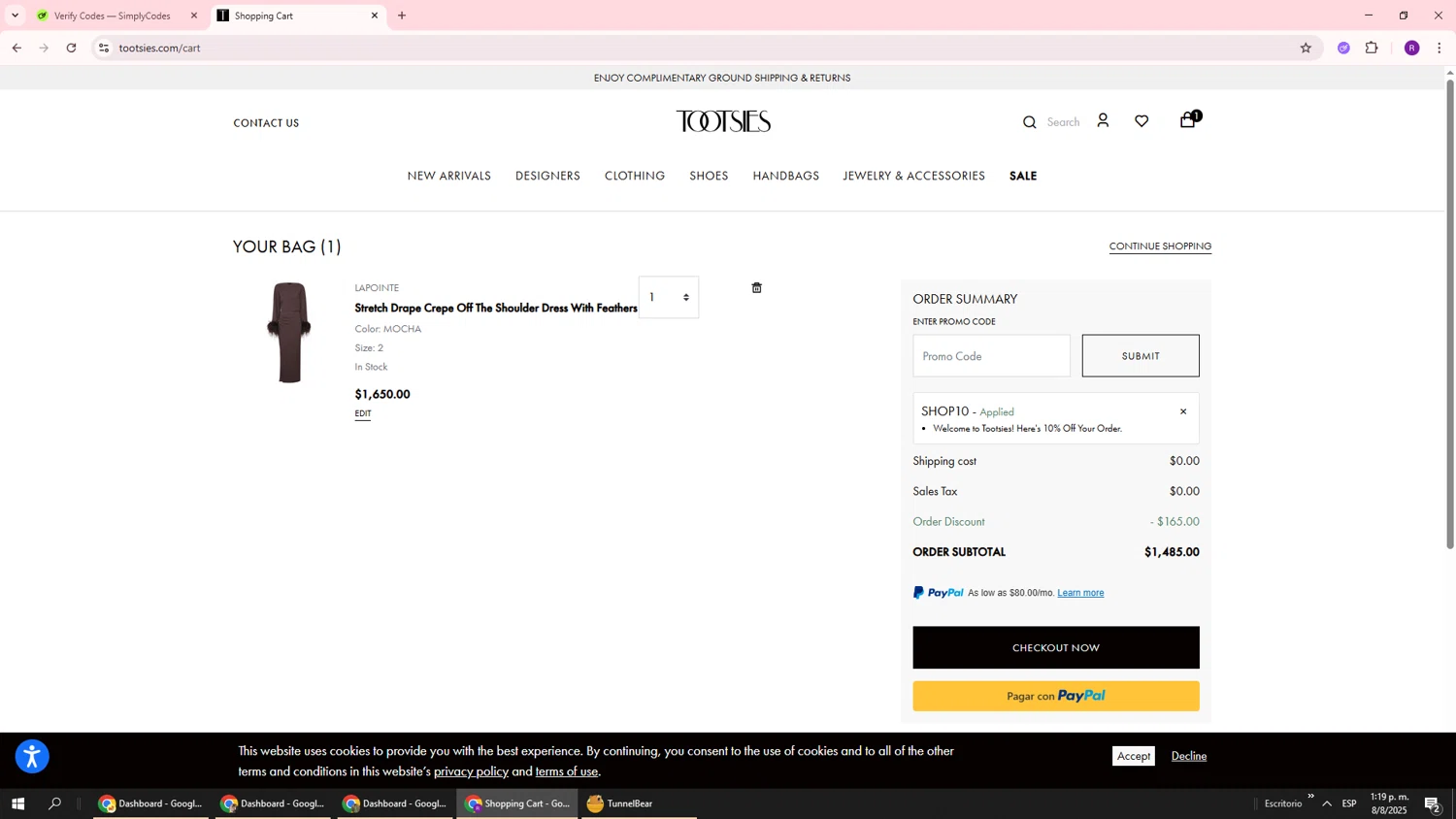Open DESIGNERS menu
The height and width of the screenshot is (819, 1456).
(547, 176)
